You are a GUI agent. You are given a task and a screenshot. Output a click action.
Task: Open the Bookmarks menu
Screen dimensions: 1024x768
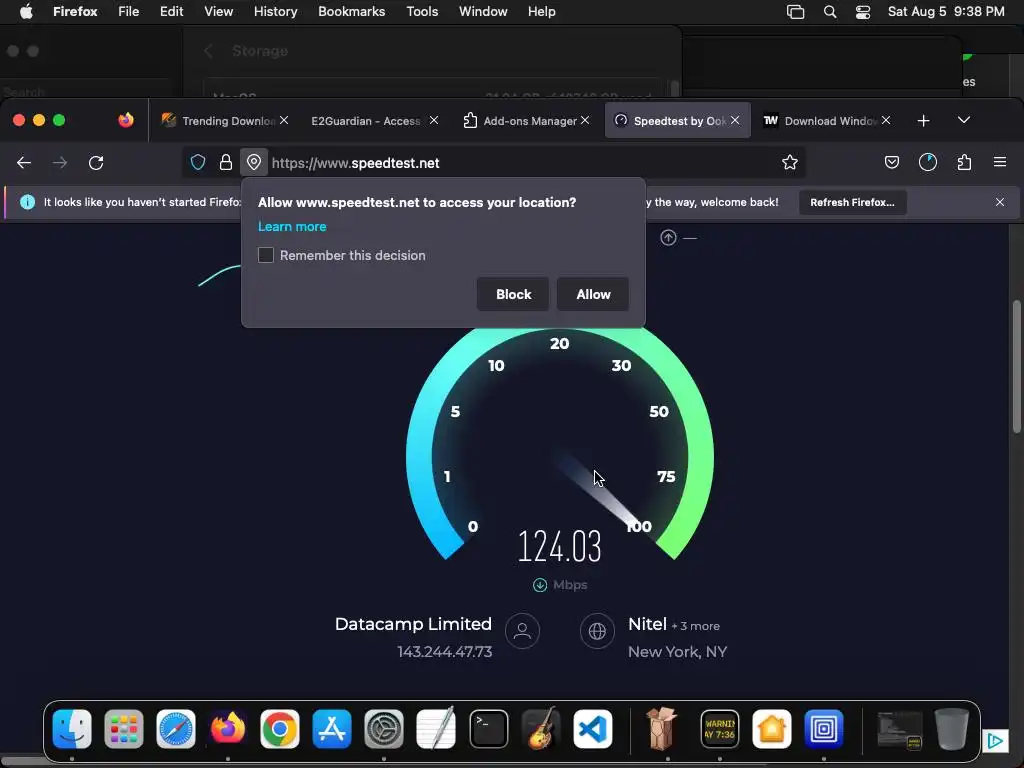pyautogui.click(x=351, y=12)
